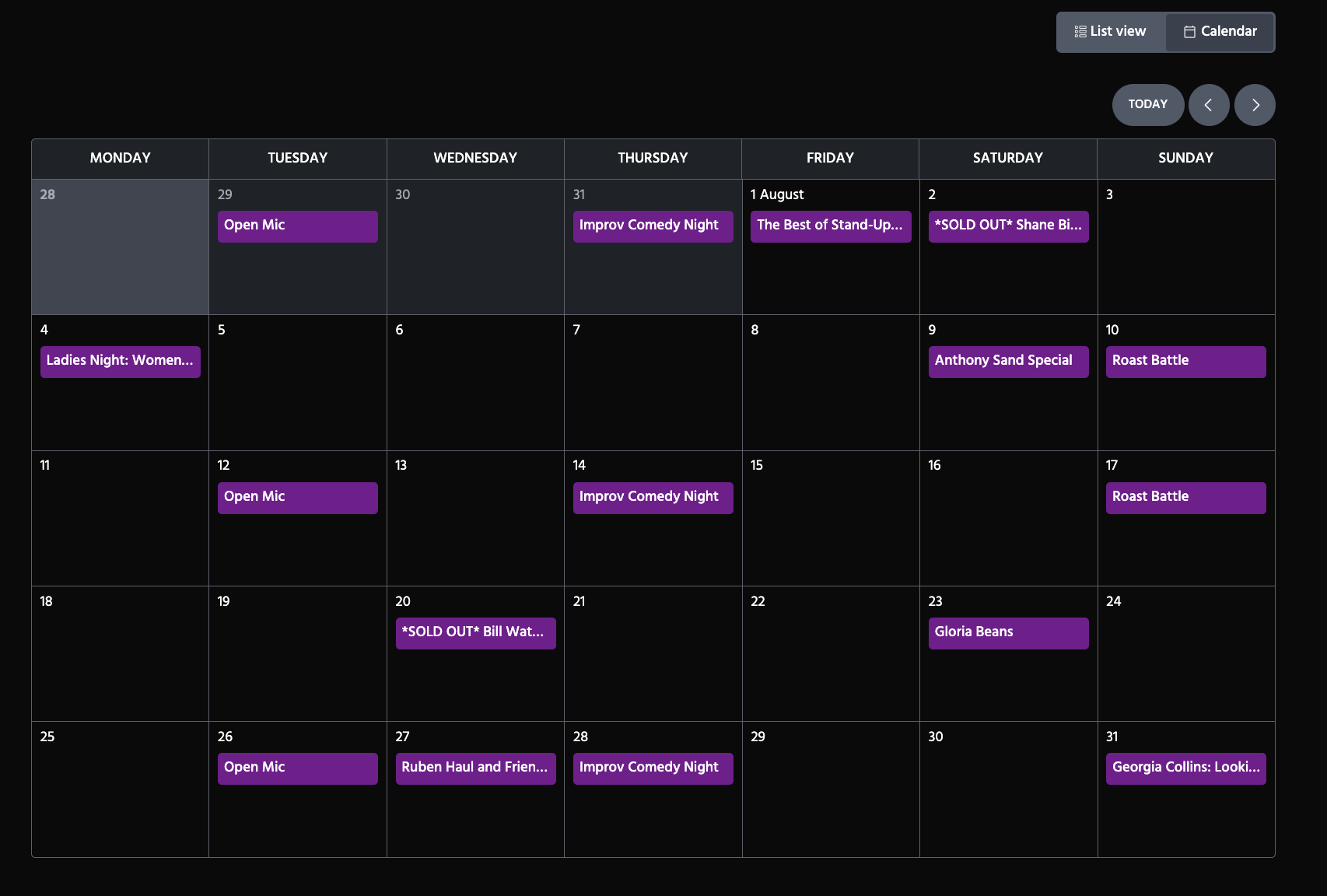
Task: Select the Calendar view tab
Action: [x=1220, y=32]
